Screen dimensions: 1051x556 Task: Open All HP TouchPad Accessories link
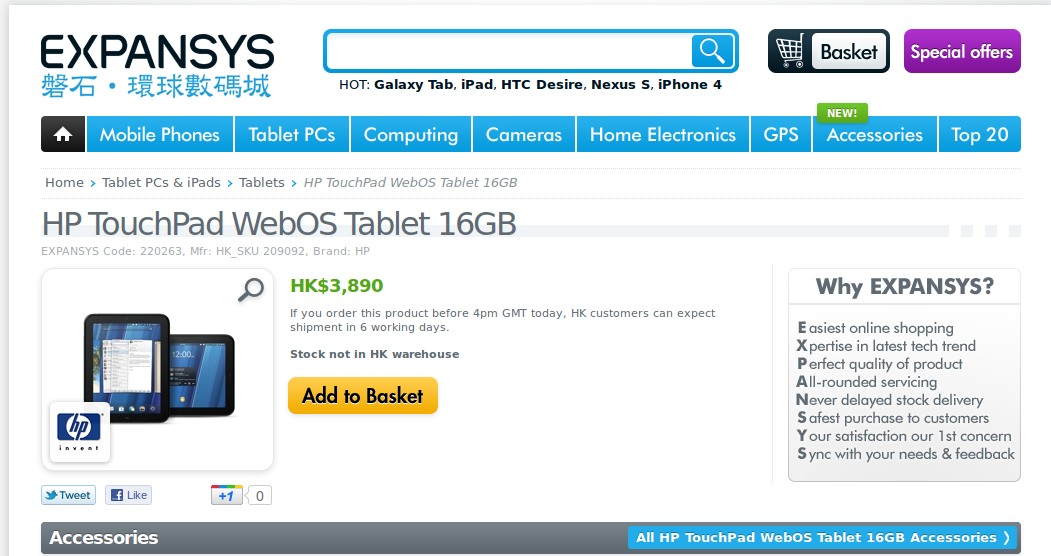coord(822,537)
